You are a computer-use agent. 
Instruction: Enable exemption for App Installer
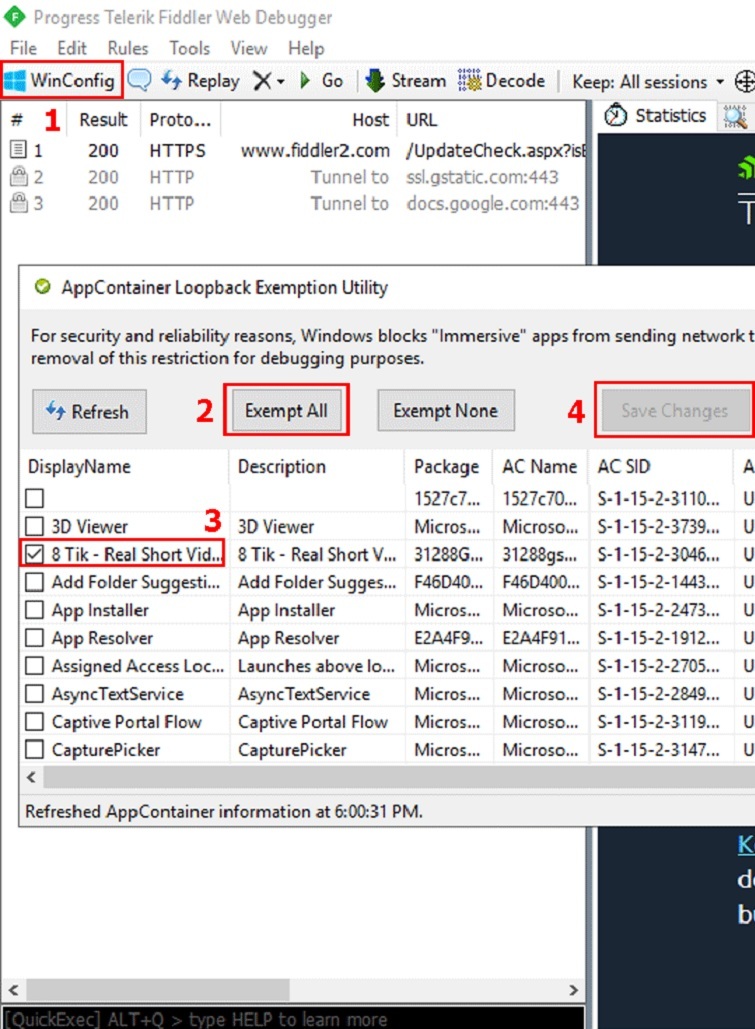click(x=35, y=610)
